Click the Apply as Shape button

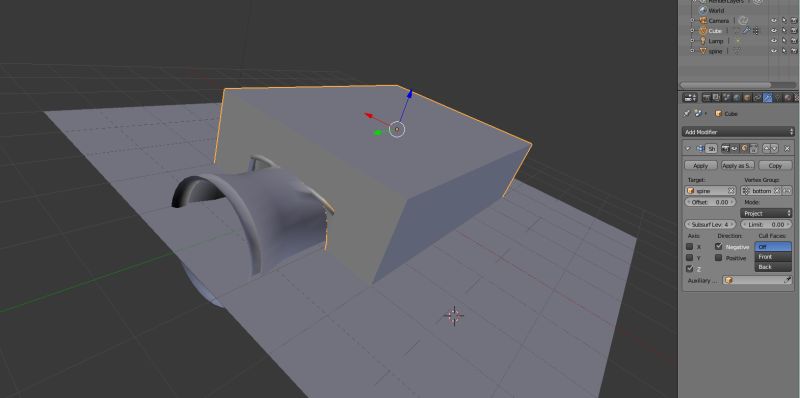(x=738, y=165)
